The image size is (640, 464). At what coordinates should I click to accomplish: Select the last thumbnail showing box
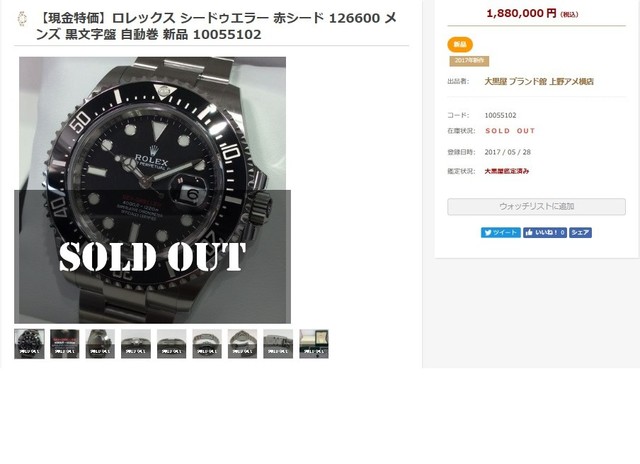click(x=314, y=344)
